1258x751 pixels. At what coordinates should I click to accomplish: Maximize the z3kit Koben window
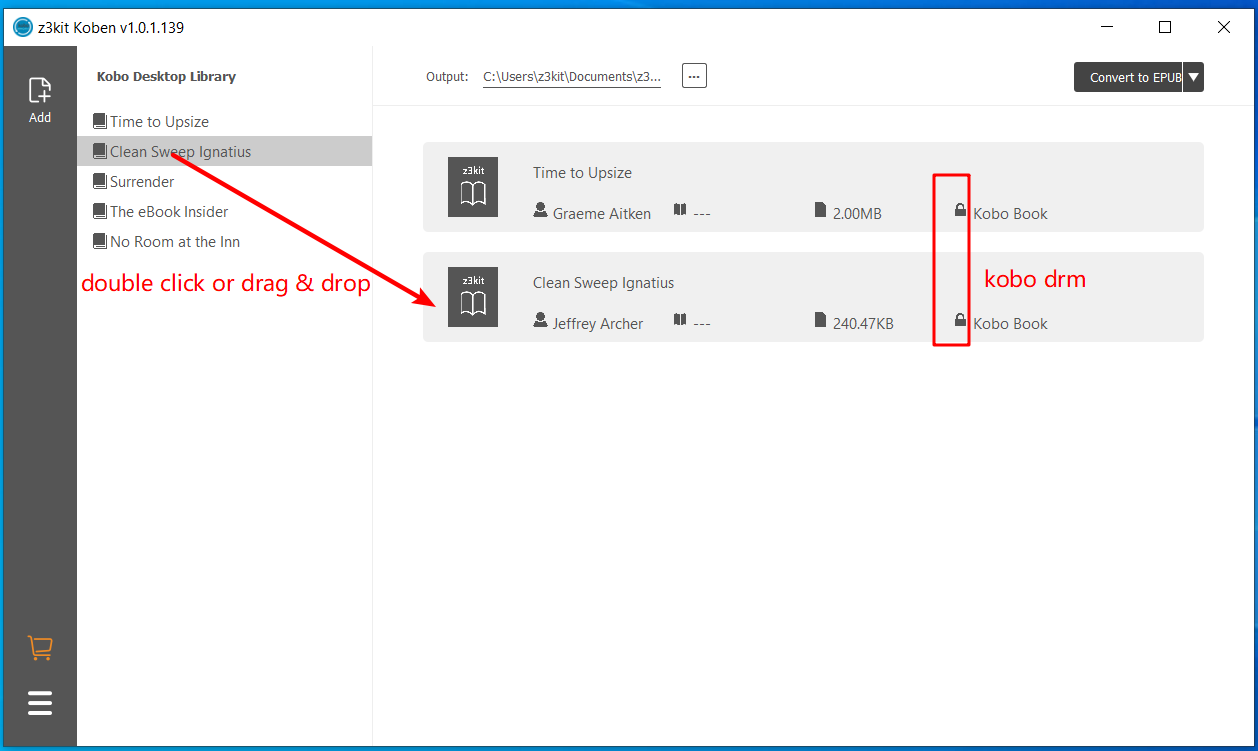(1165, 28)
